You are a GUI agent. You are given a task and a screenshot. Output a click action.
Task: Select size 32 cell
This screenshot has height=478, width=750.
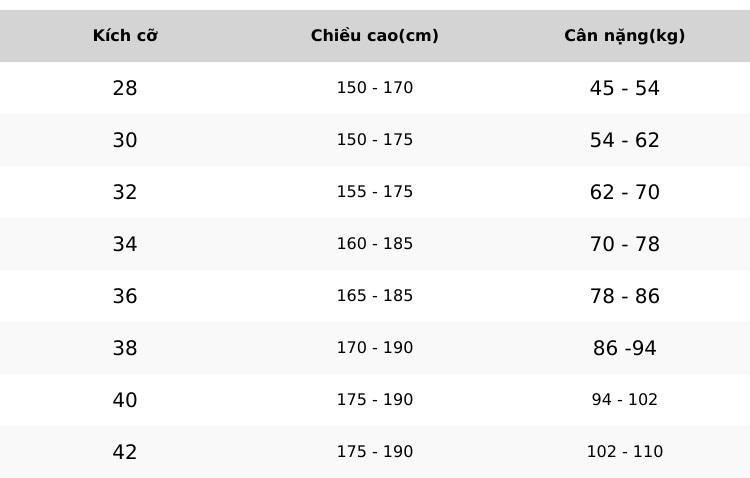pos(125,192)
